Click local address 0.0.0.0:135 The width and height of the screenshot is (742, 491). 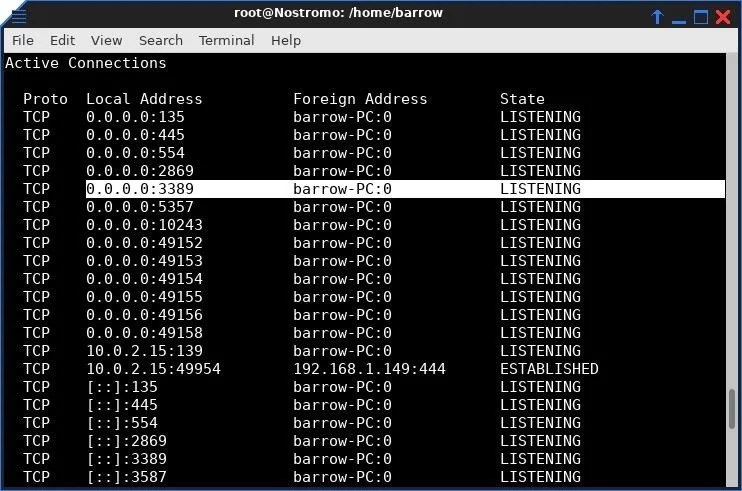(x=135, y=117)
